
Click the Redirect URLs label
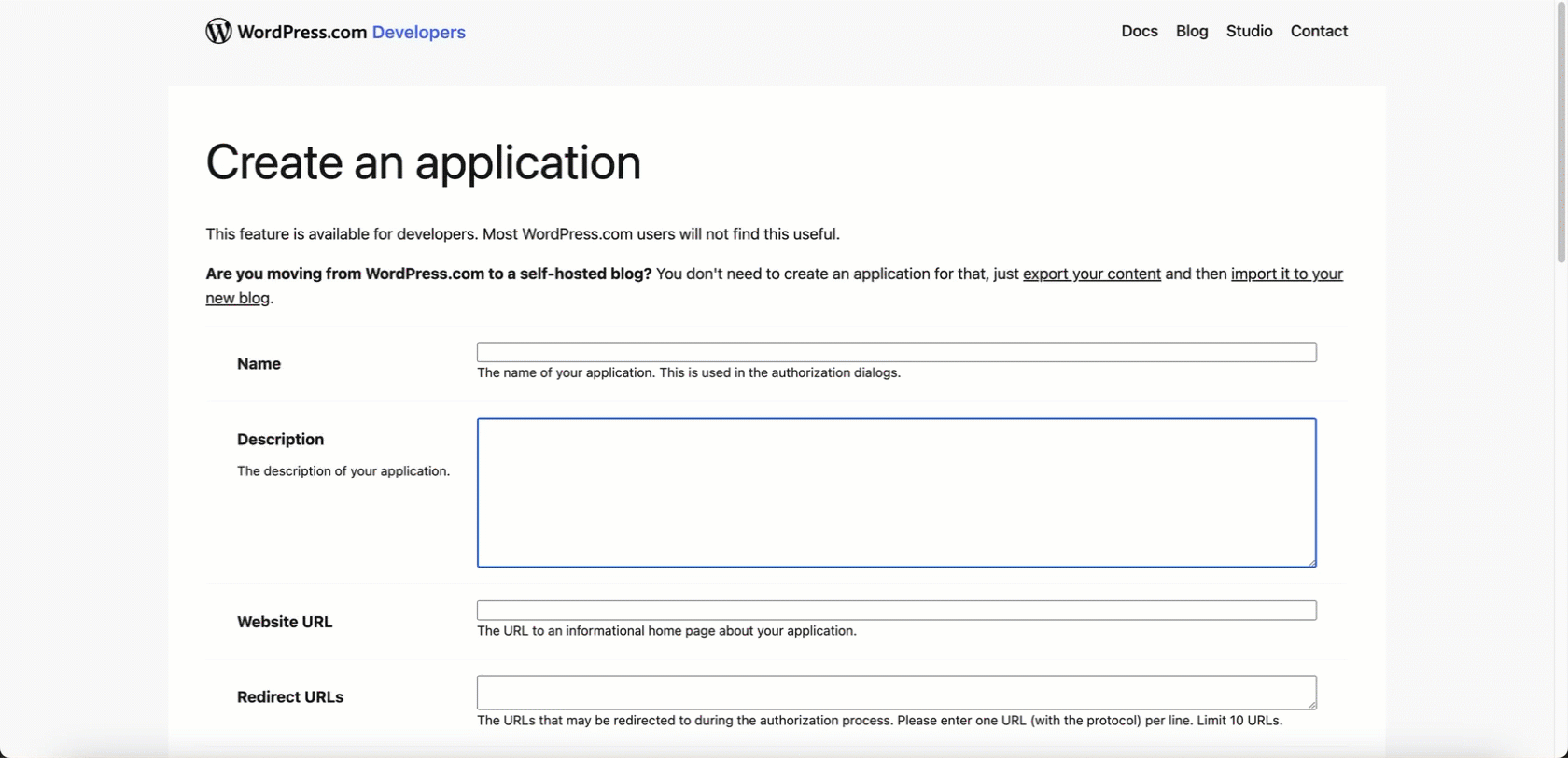pos(290,697)
